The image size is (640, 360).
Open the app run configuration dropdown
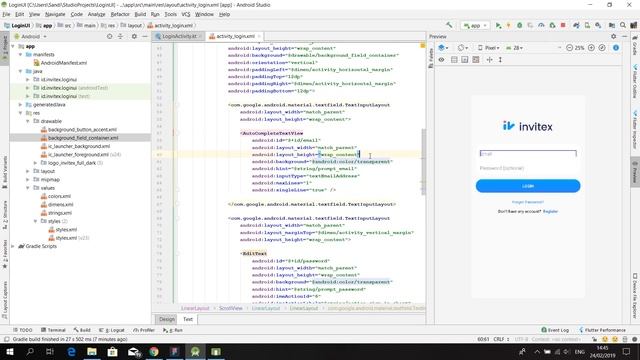pyautogui.click(x=475, y=25)
